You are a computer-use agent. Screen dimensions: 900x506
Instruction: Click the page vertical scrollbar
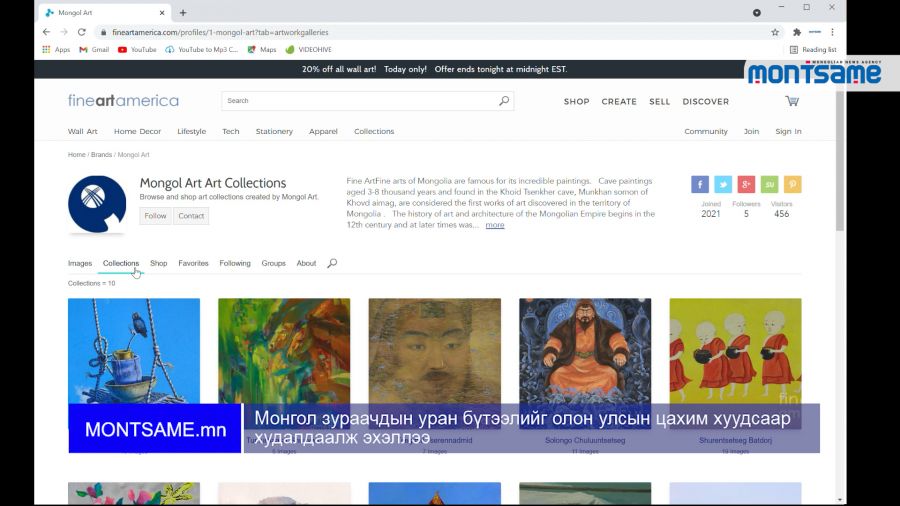[840, 161]
